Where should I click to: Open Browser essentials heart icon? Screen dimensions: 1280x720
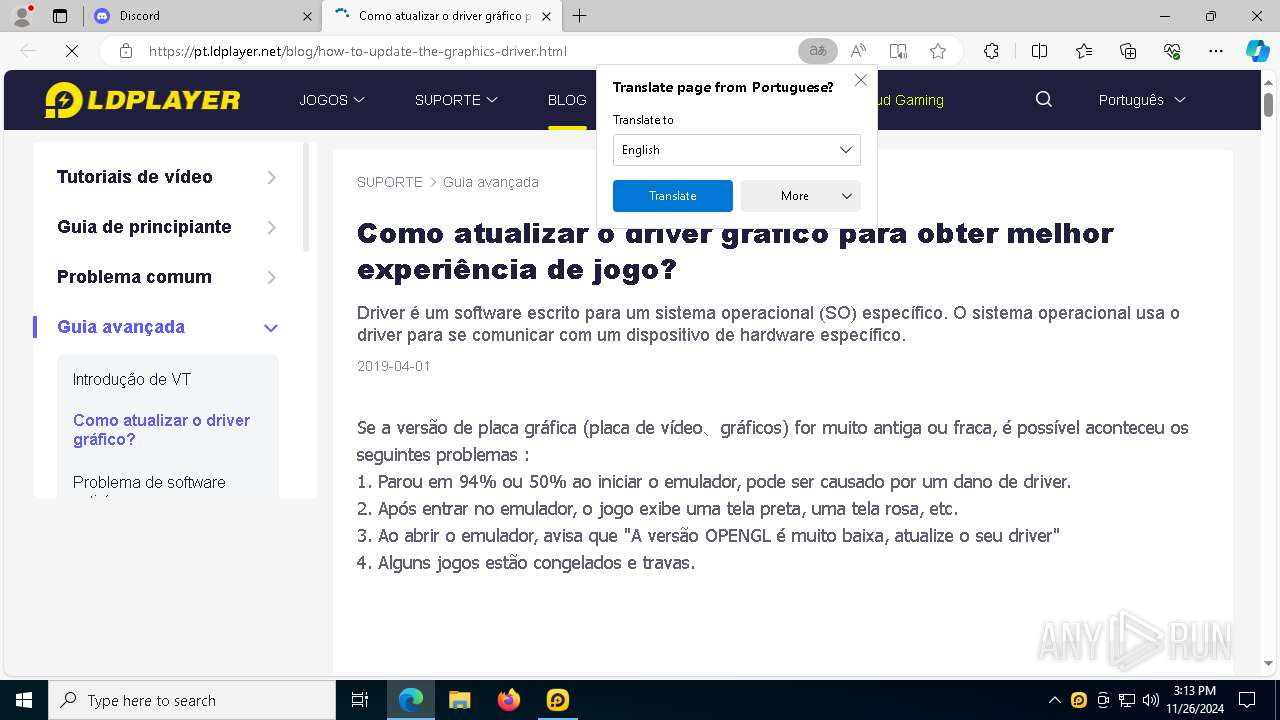tap(1172, 51)
